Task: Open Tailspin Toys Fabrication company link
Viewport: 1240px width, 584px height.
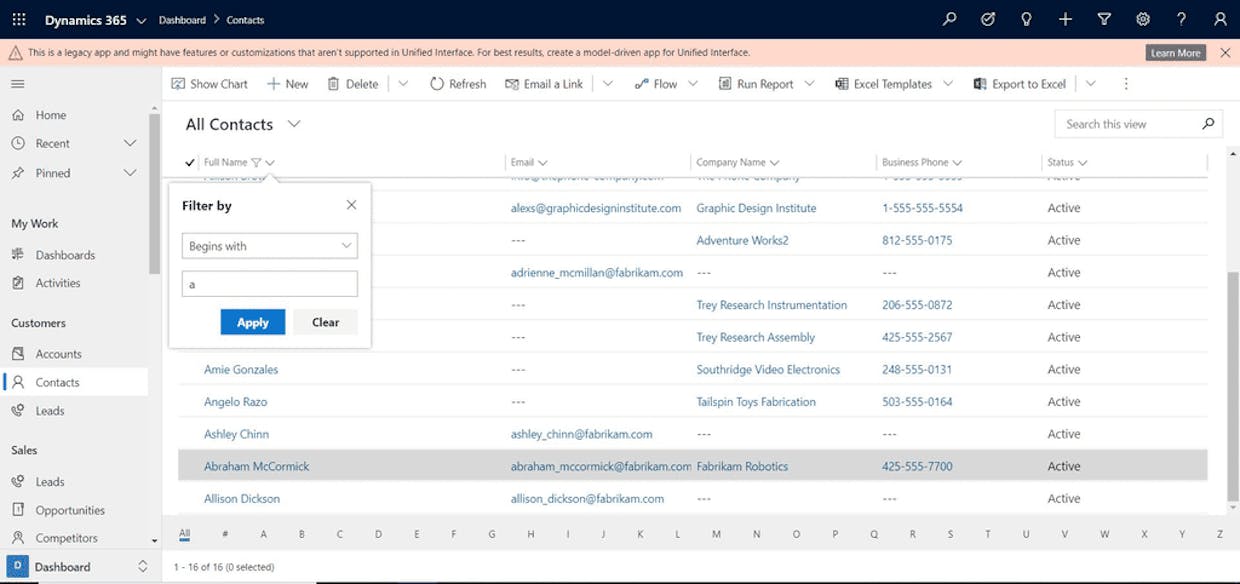Action: [x=756, y=402]
